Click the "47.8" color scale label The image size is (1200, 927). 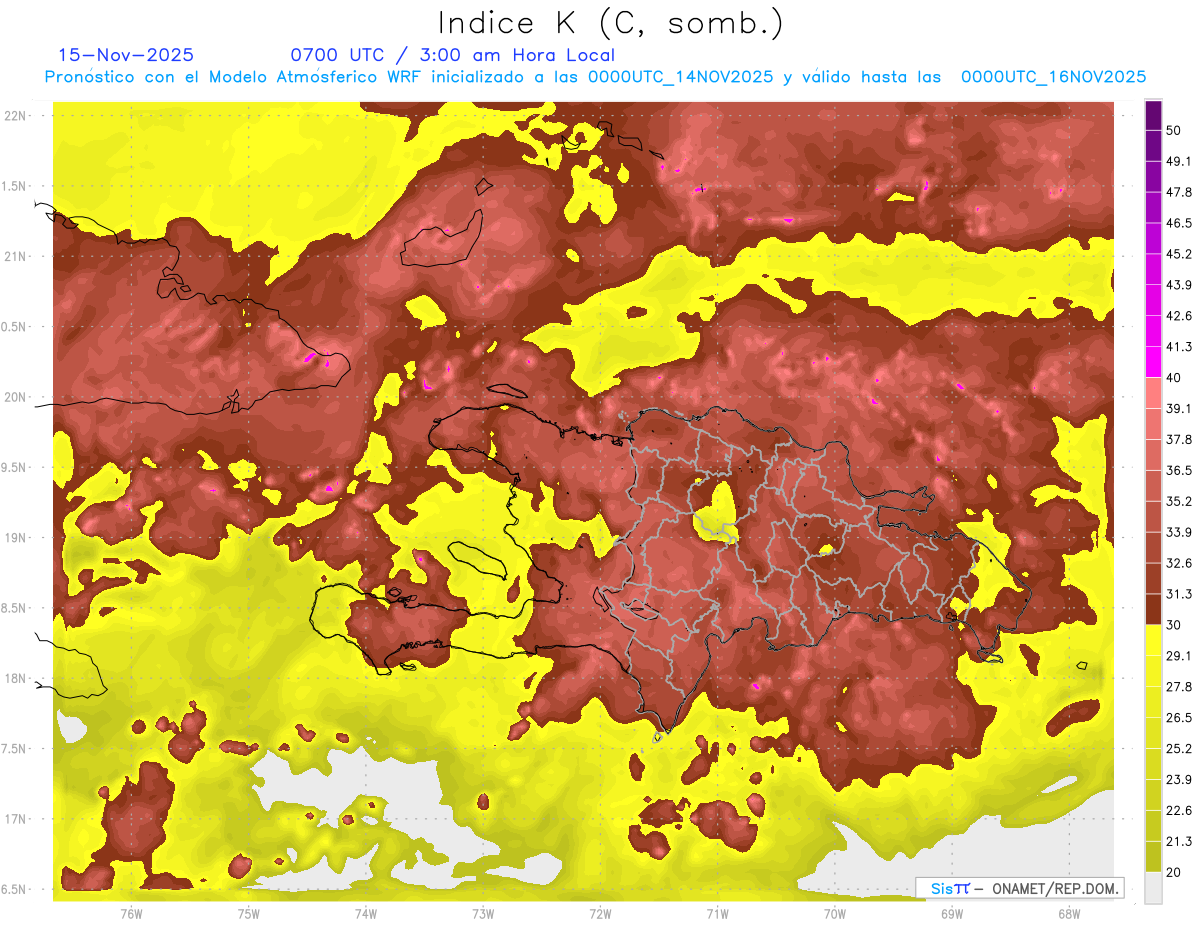pos(1179,192)
